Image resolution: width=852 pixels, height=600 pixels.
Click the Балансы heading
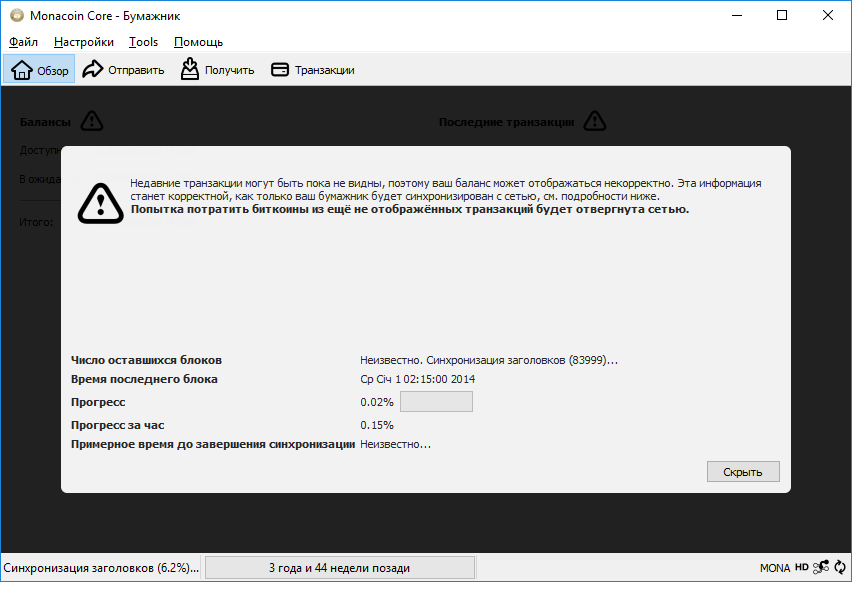point(45,122)
